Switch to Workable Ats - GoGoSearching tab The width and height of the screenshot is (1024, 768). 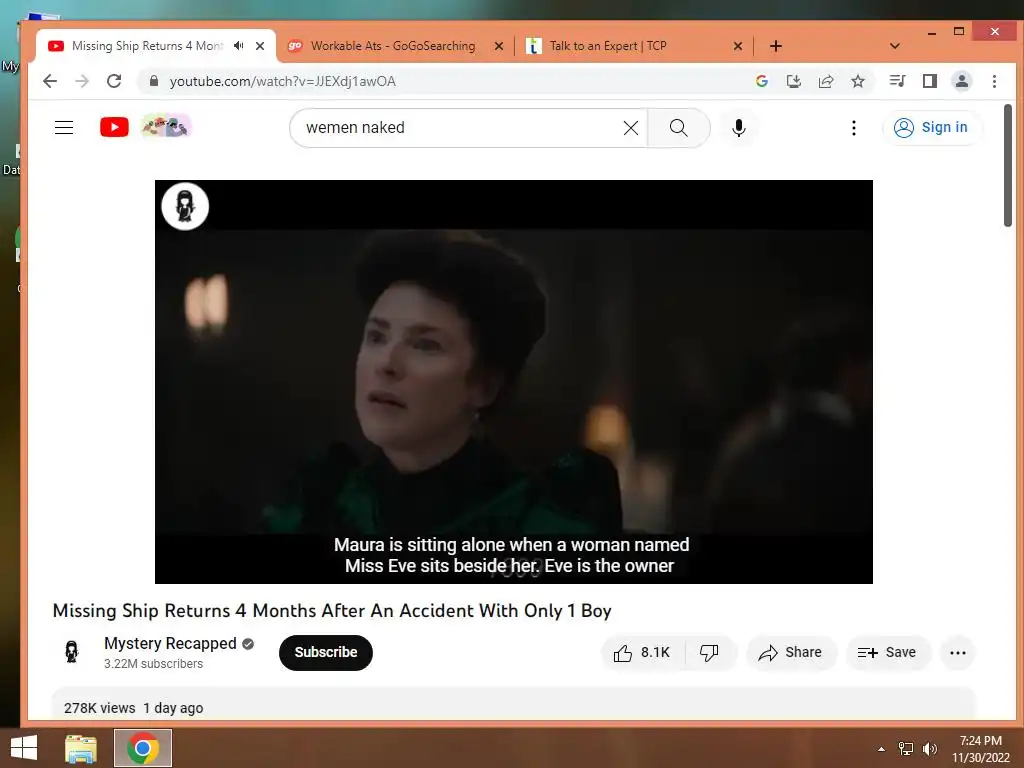392,46
